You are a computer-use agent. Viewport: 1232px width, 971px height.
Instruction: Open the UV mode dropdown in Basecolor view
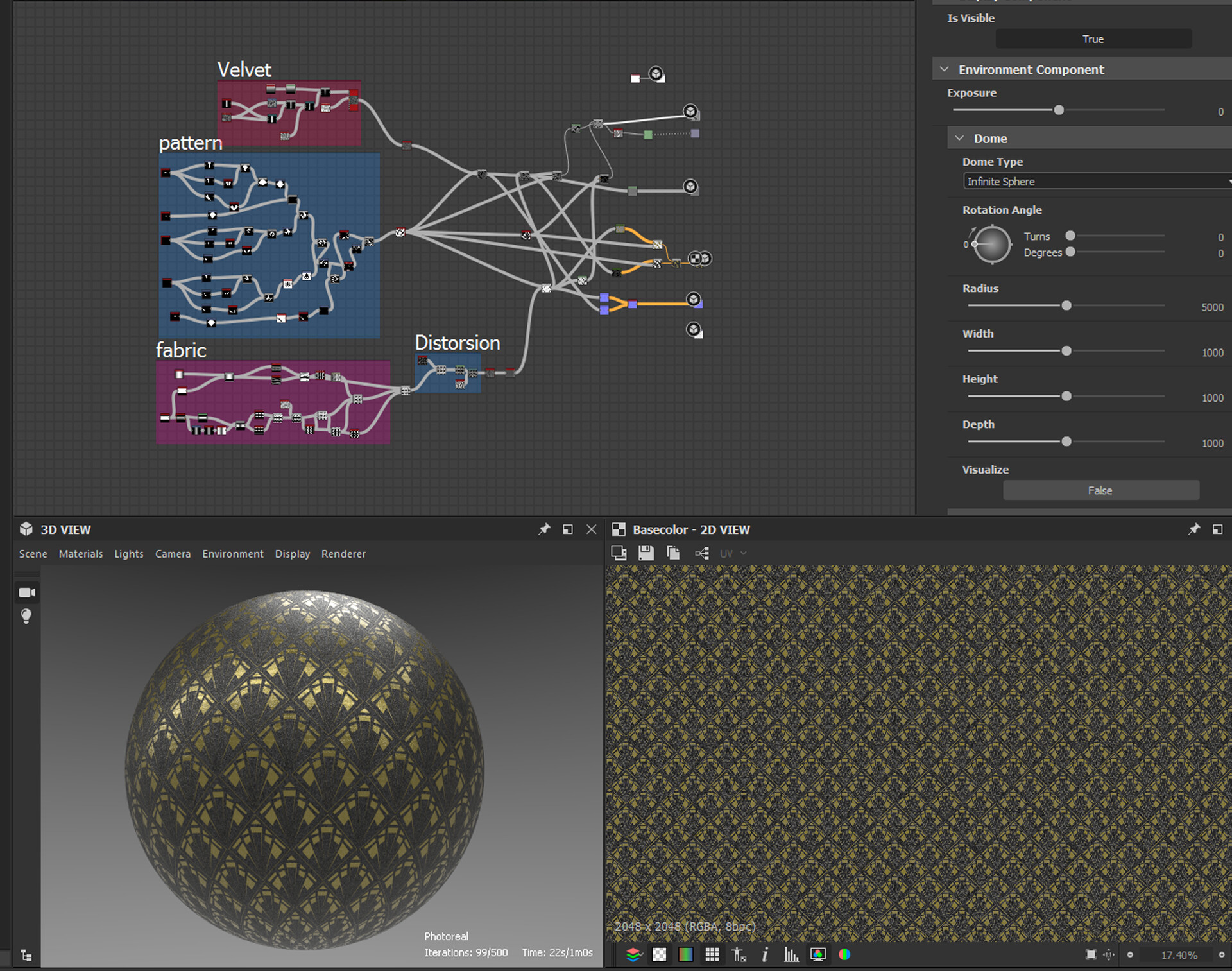[x=732, y=553]
